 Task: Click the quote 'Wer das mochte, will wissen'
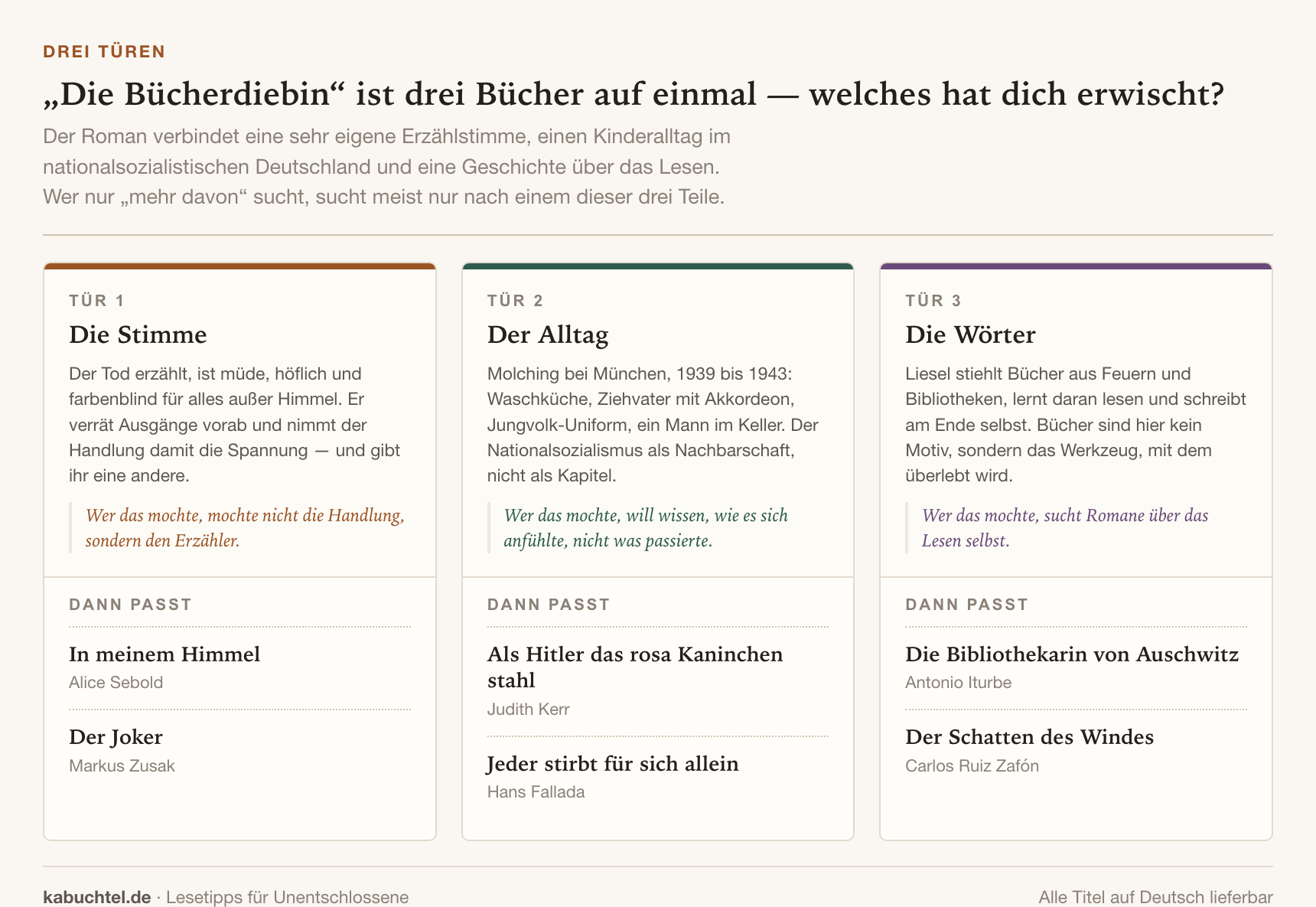(x=646, y=527)
